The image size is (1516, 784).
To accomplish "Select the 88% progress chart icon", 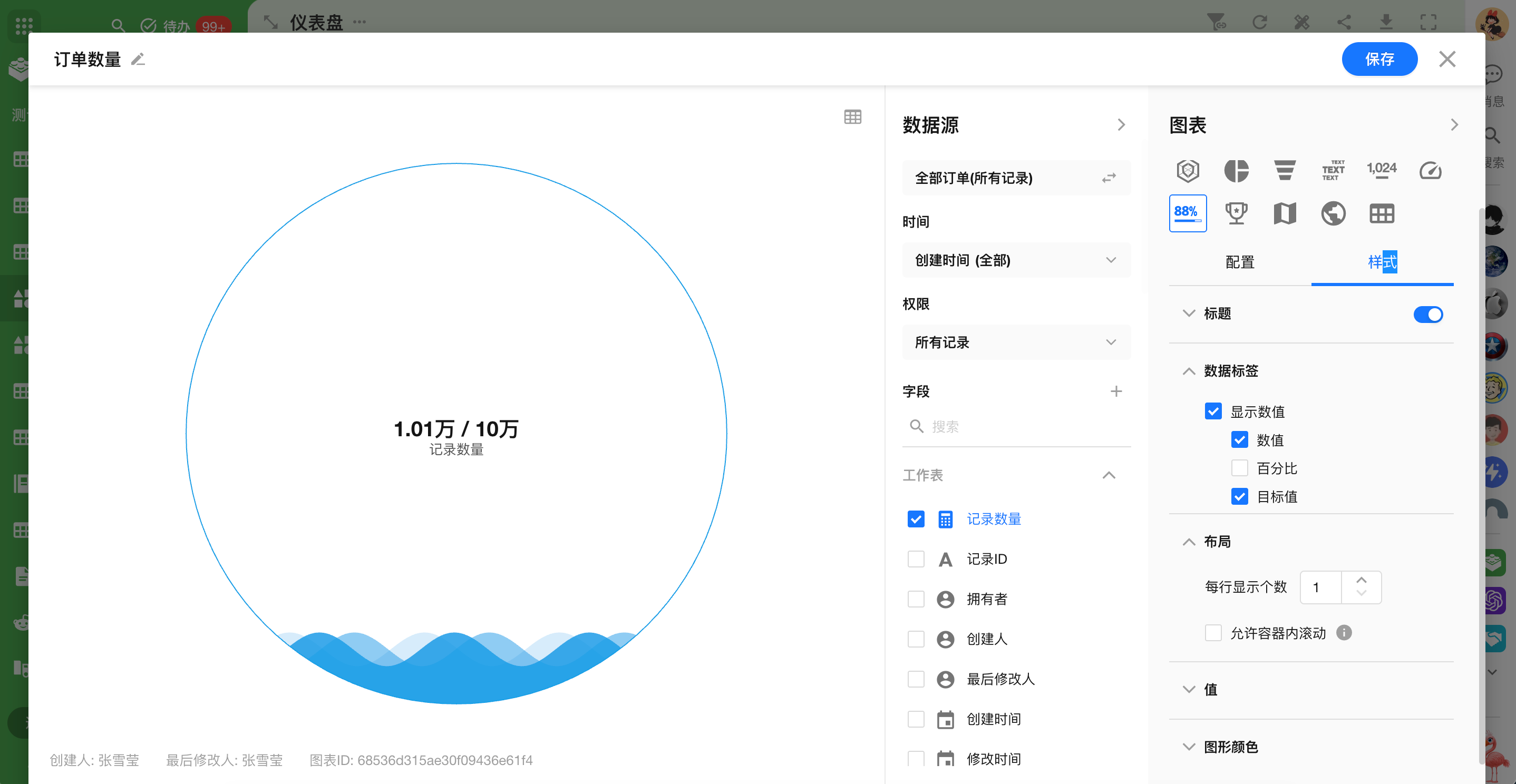I will point(1188,213).
